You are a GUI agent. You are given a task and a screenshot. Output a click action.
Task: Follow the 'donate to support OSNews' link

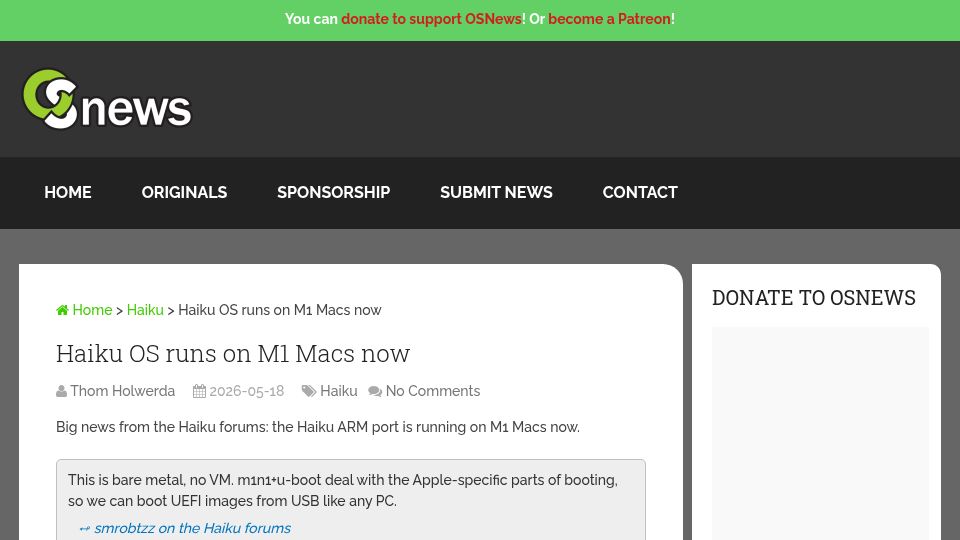click(x=431, y=19)
